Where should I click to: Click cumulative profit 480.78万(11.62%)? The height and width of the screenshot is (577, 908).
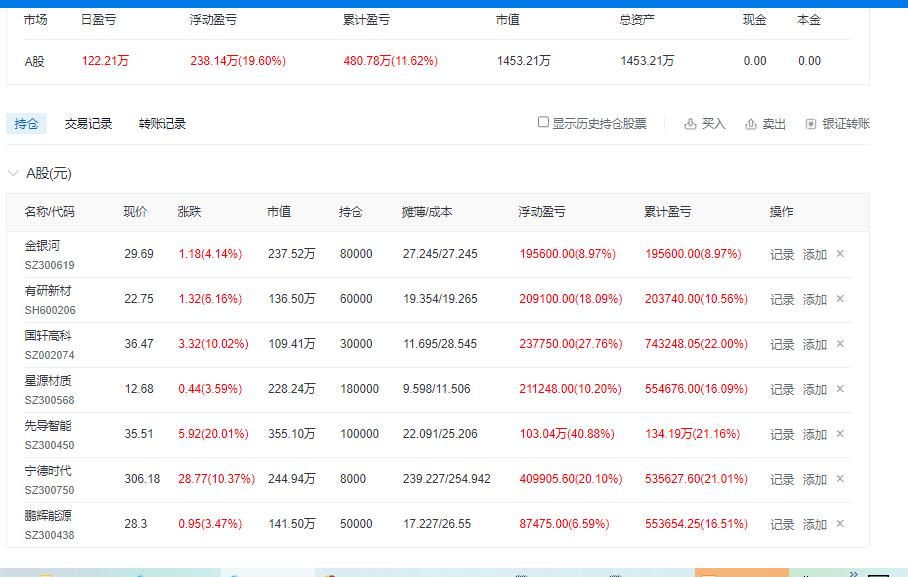(x=390, y=61)
